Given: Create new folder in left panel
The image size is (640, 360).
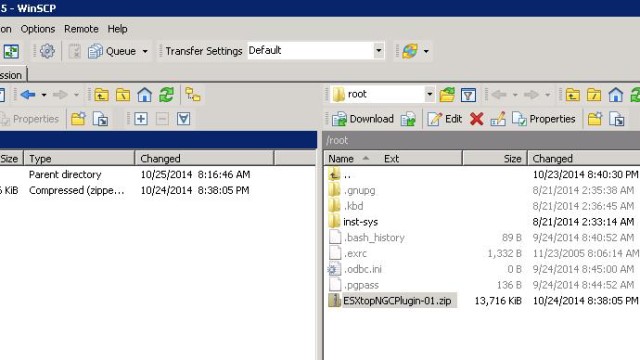Looking at the screenshot, I should pyautogui.click(x=78, y=119).
